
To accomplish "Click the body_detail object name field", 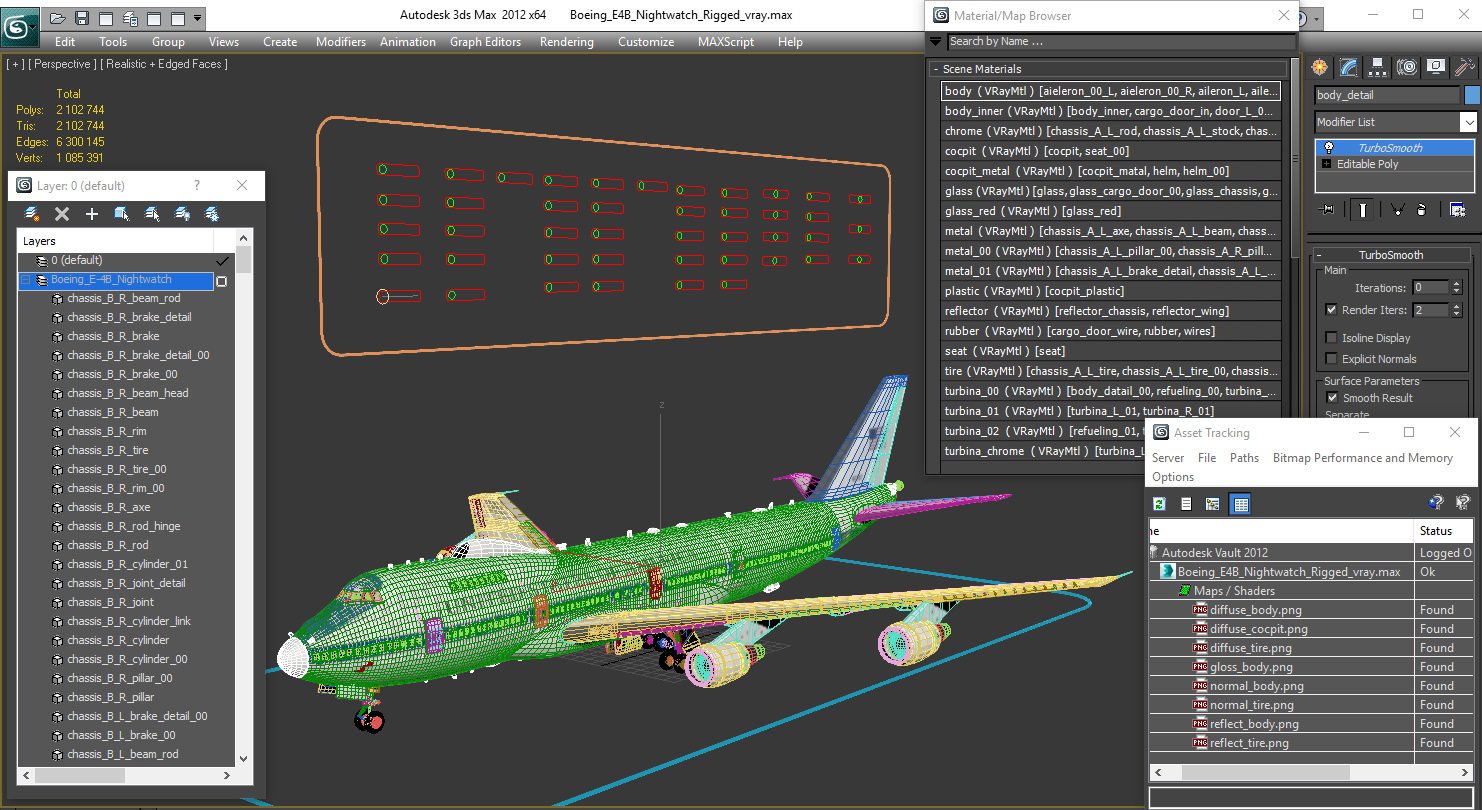I will (x=1387, y=95).
